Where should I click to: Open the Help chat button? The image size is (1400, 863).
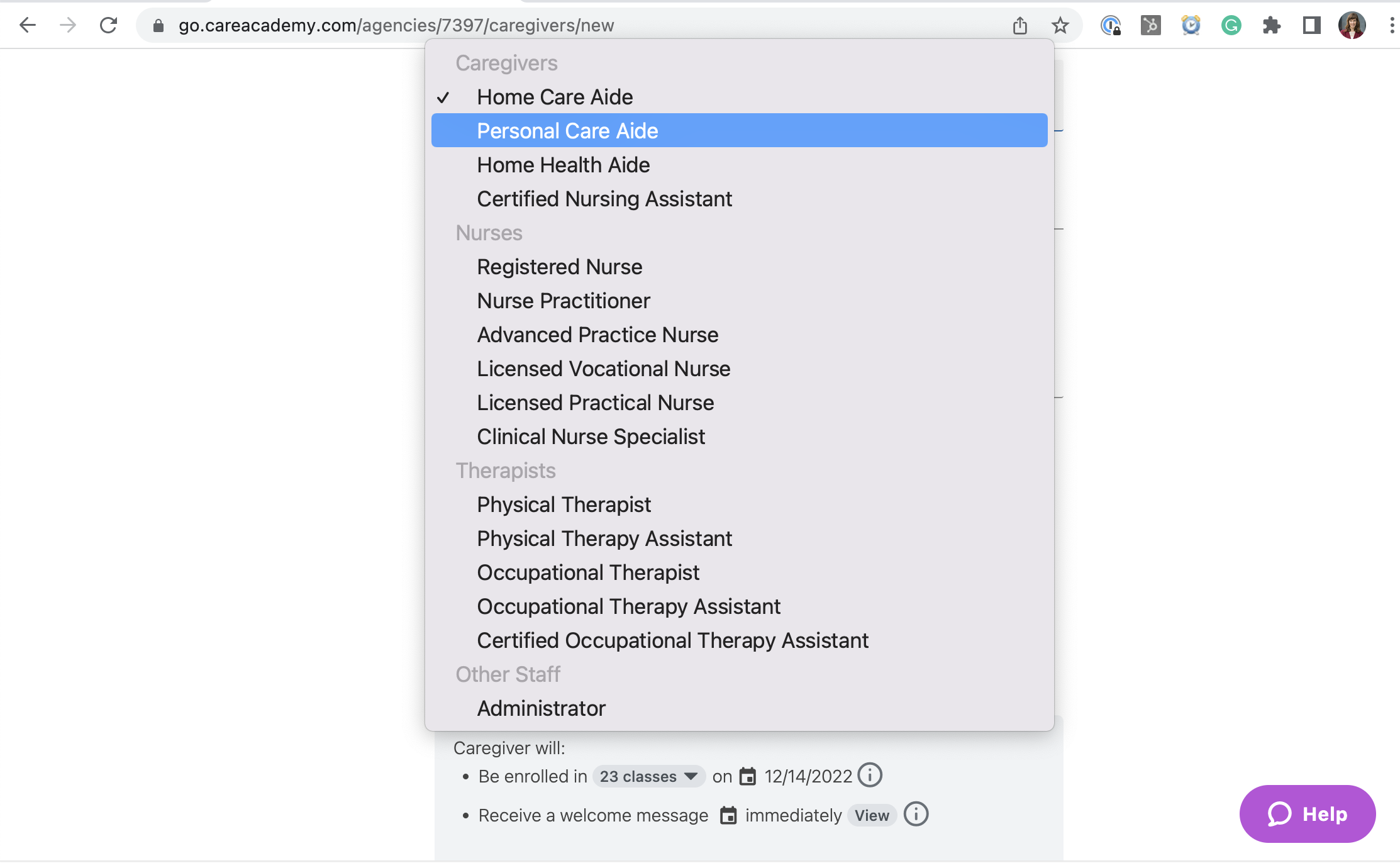pos(1307,814)
